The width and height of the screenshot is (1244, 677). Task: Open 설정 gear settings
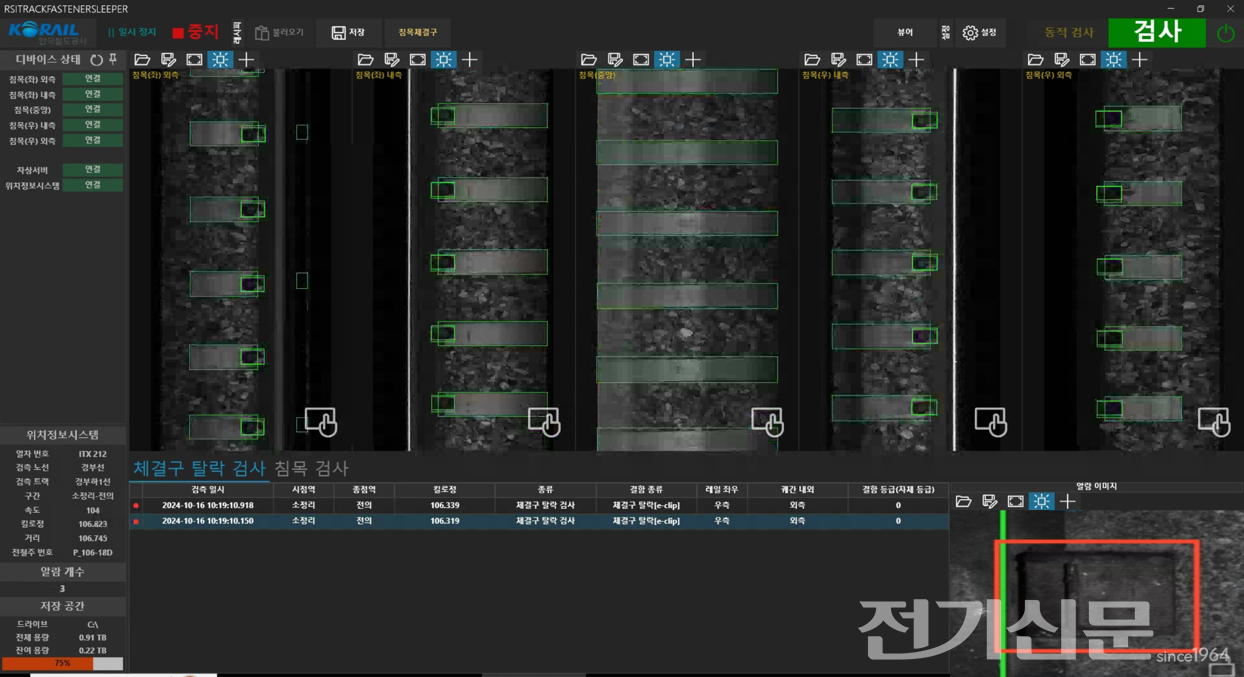point(980,33)
